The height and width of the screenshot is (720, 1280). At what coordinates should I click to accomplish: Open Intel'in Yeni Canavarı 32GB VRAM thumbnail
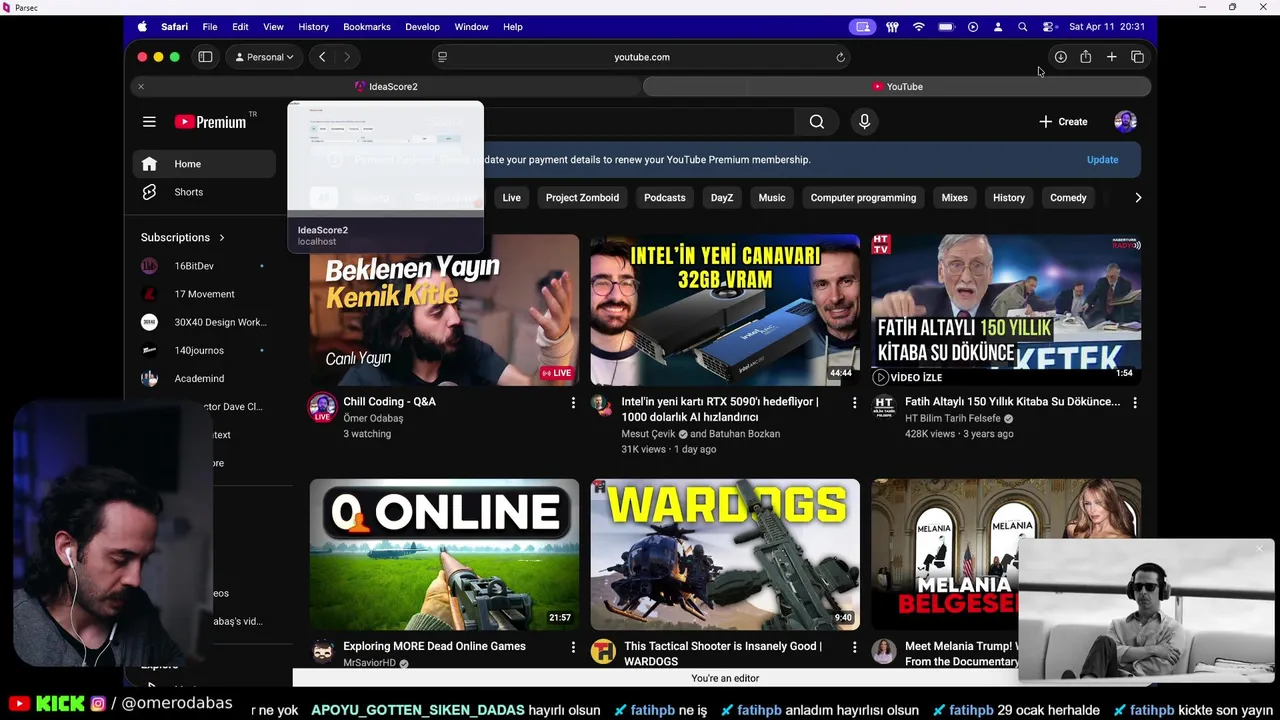tap(725, 310)
